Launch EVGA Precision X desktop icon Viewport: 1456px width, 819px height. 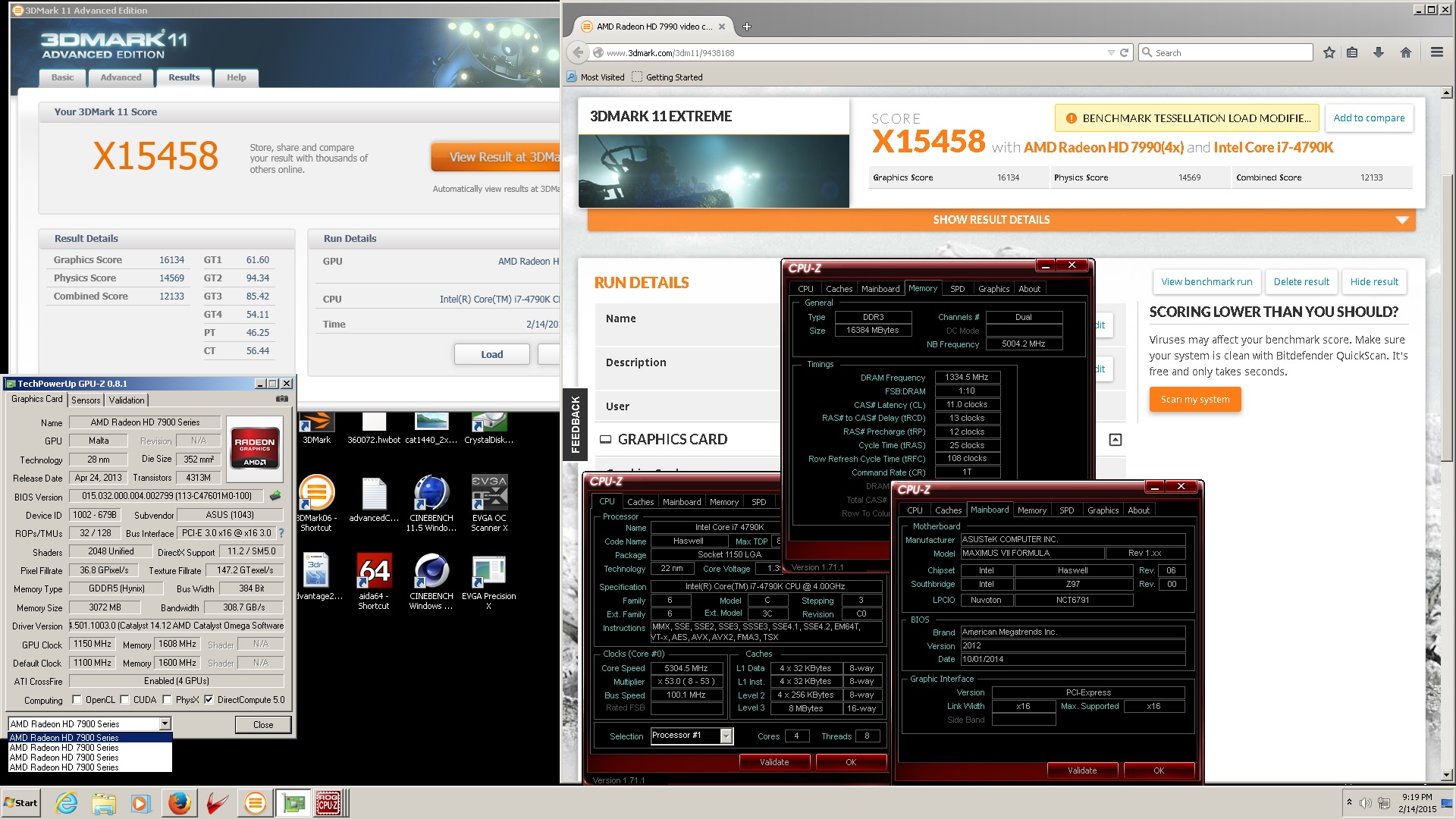(x=489, y=582)
